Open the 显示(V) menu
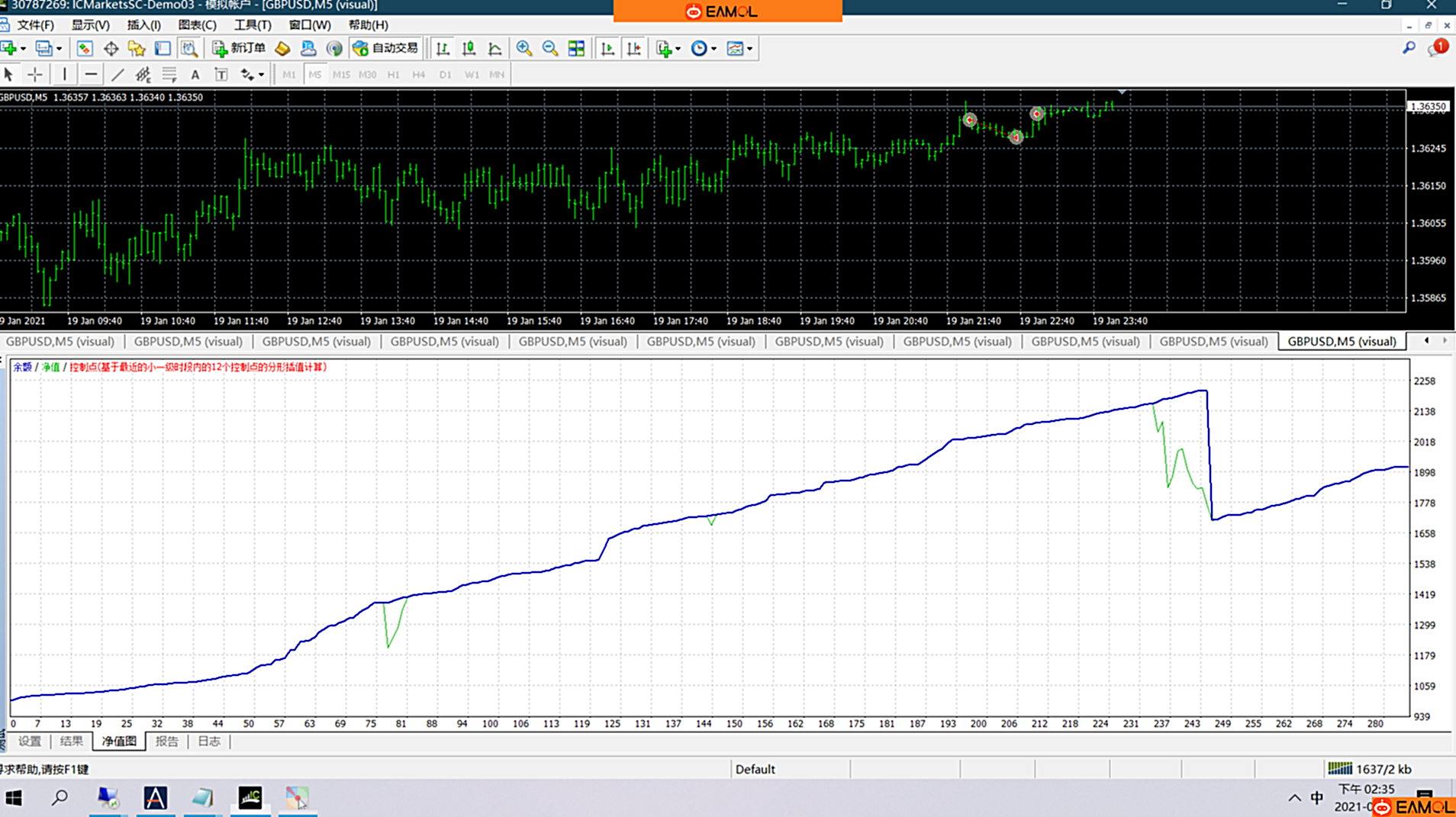The image size is (1456, 817). pyautogui.click(x=91, y=25)
